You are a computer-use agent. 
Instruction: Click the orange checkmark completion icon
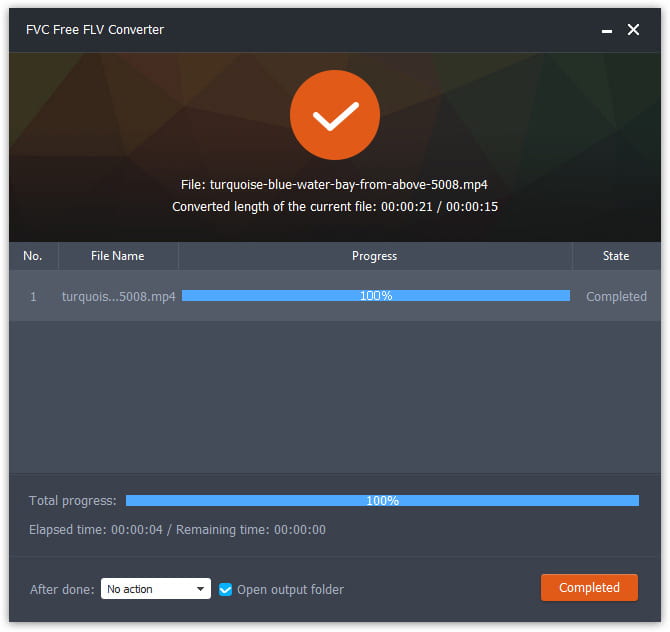[x=335, y=115]
